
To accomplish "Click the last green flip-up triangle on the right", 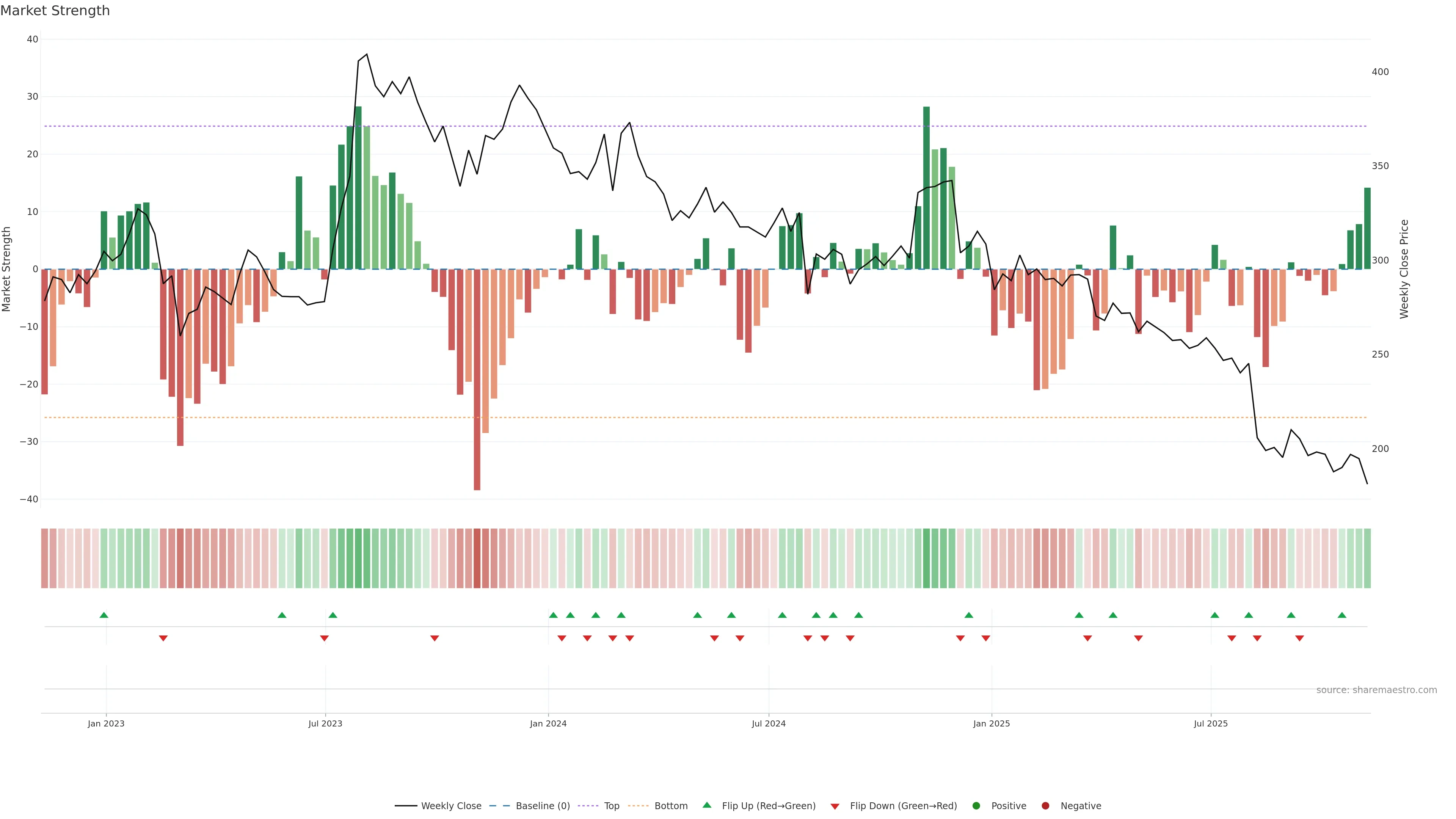I will (1342, 615).
